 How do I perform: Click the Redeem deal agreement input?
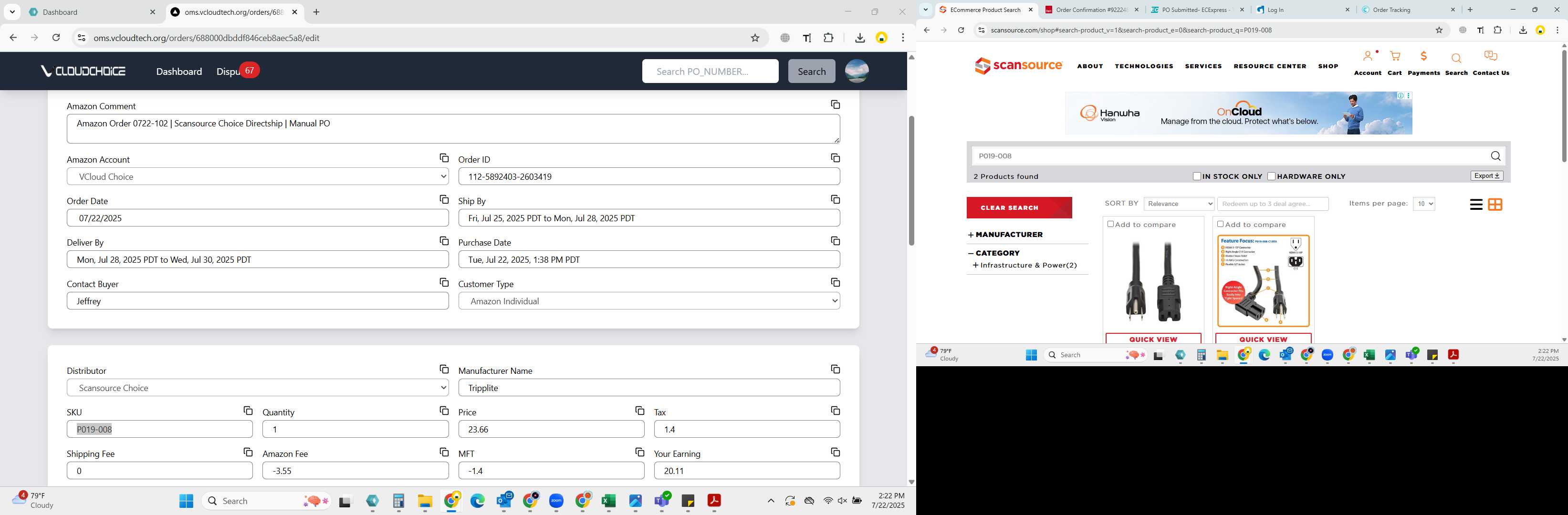[1273, 204]
